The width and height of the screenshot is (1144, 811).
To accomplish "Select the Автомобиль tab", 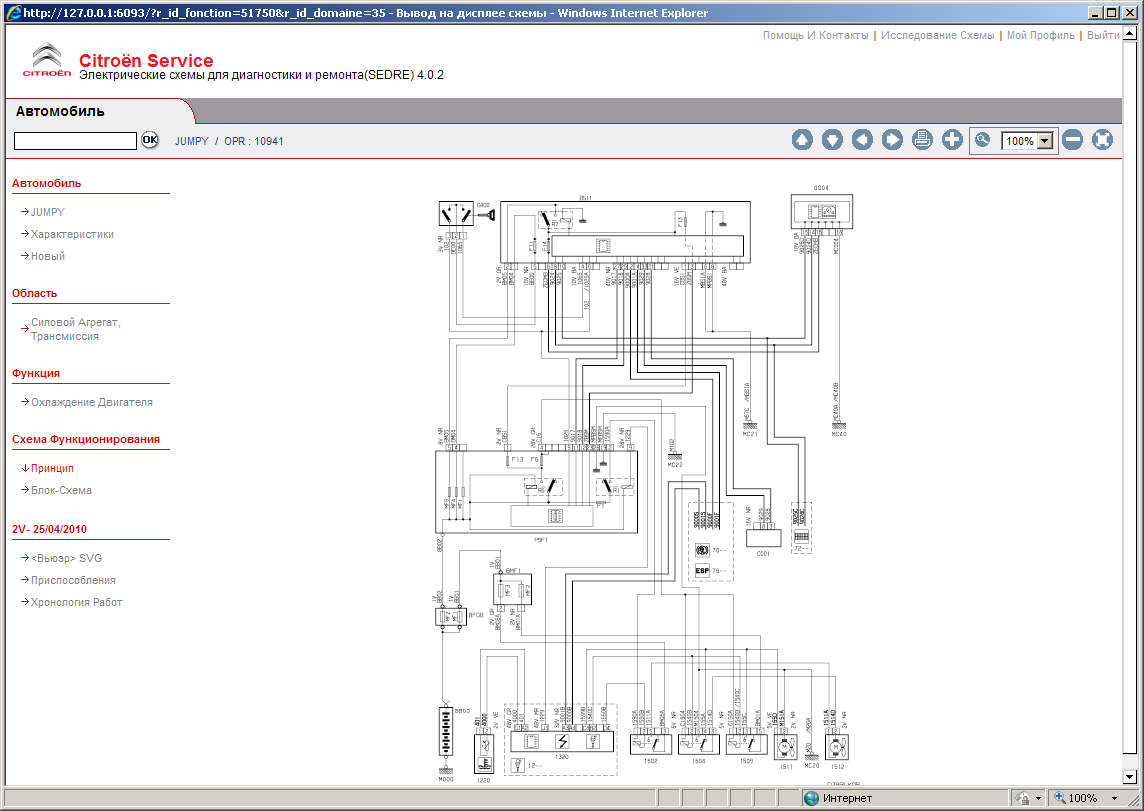I will tap(60, 112).
